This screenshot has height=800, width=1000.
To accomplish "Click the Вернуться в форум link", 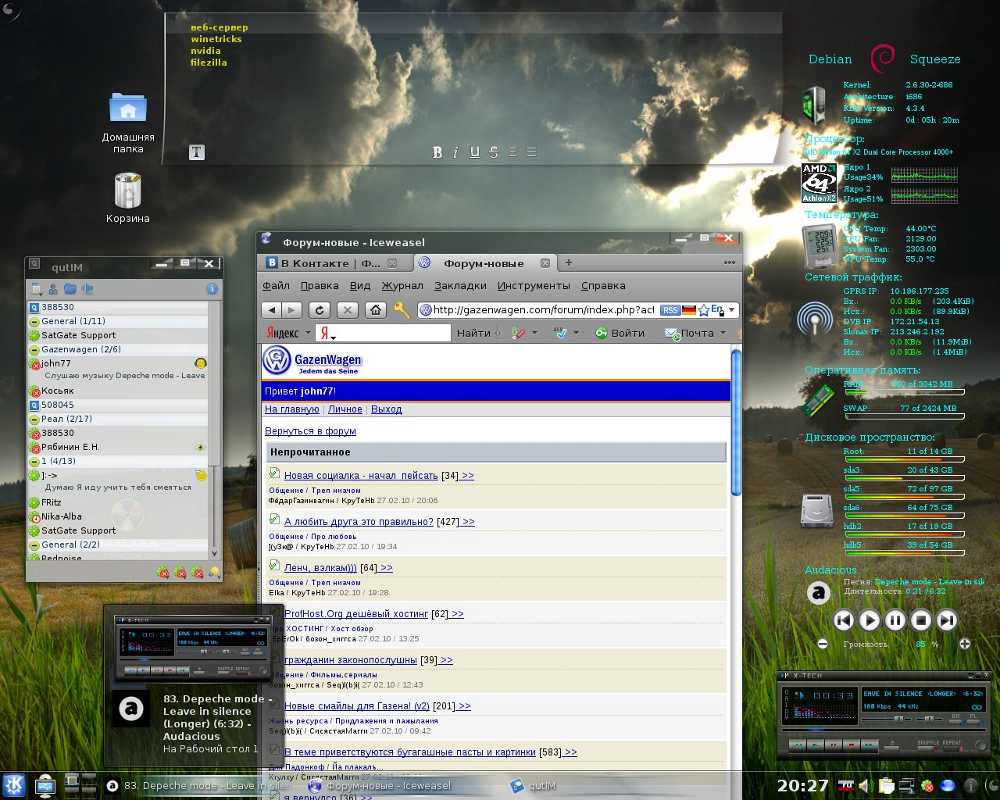I will [311, 431].
